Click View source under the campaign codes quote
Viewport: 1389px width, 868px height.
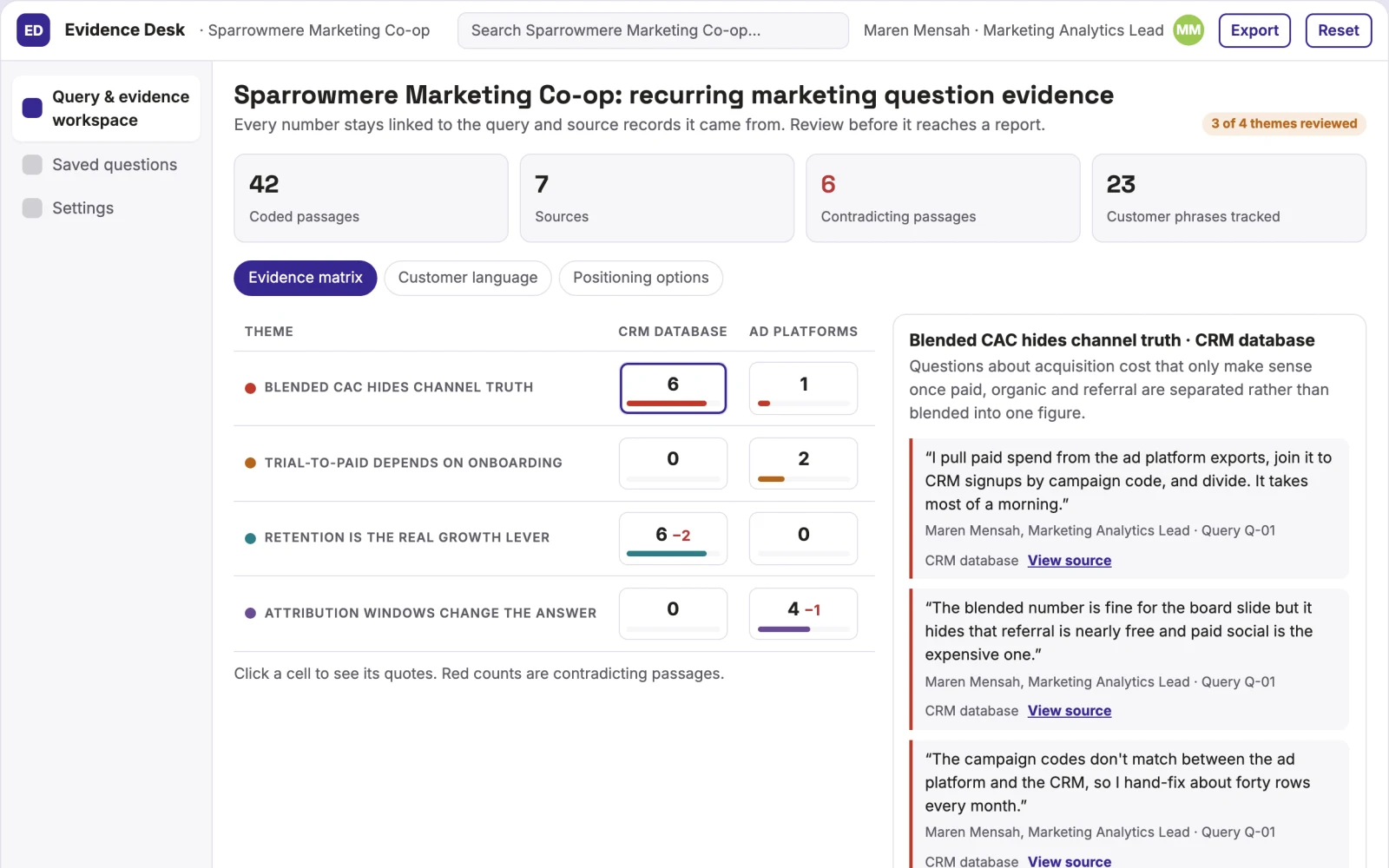coord(1070,861)
